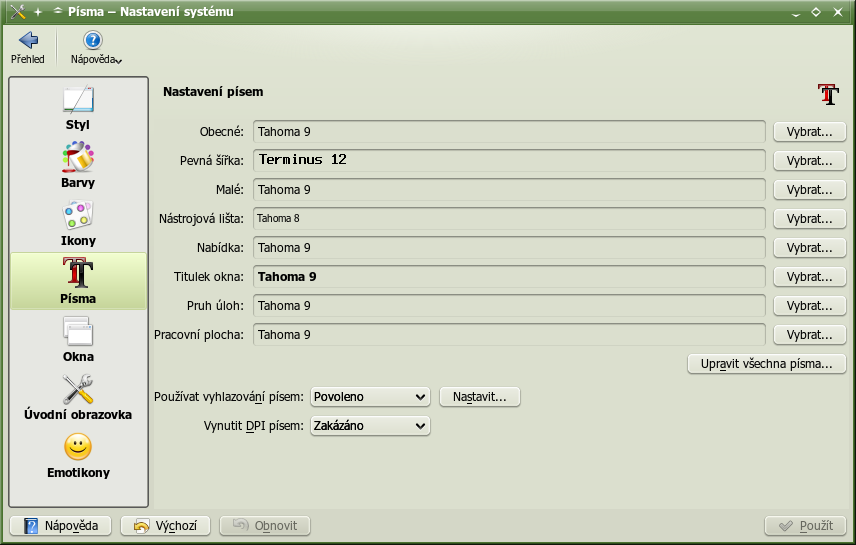The height and width of the screenshot is (545, 856).
Task: Click the Terminus 12 font preview field
Action: pyautogui.click(x=509, y=161)
